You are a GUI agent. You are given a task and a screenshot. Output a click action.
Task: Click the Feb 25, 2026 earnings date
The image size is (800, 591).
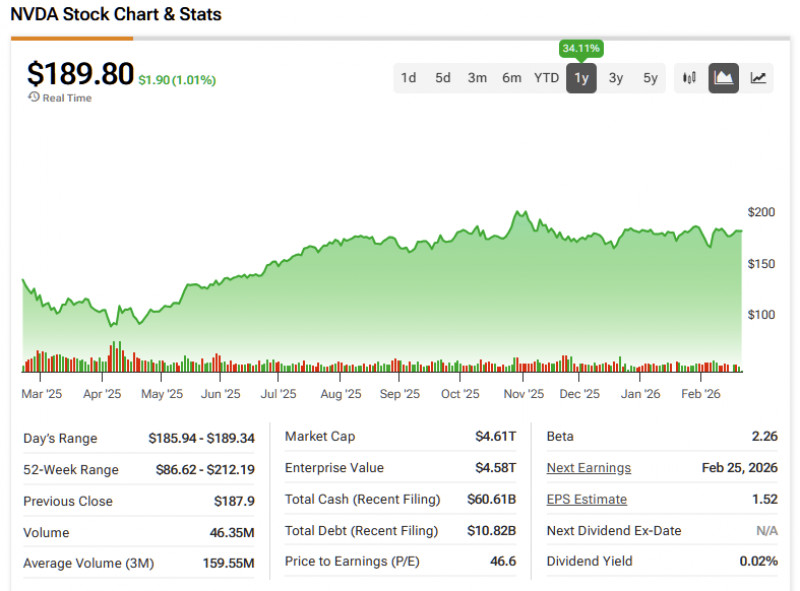coord(738,468)
